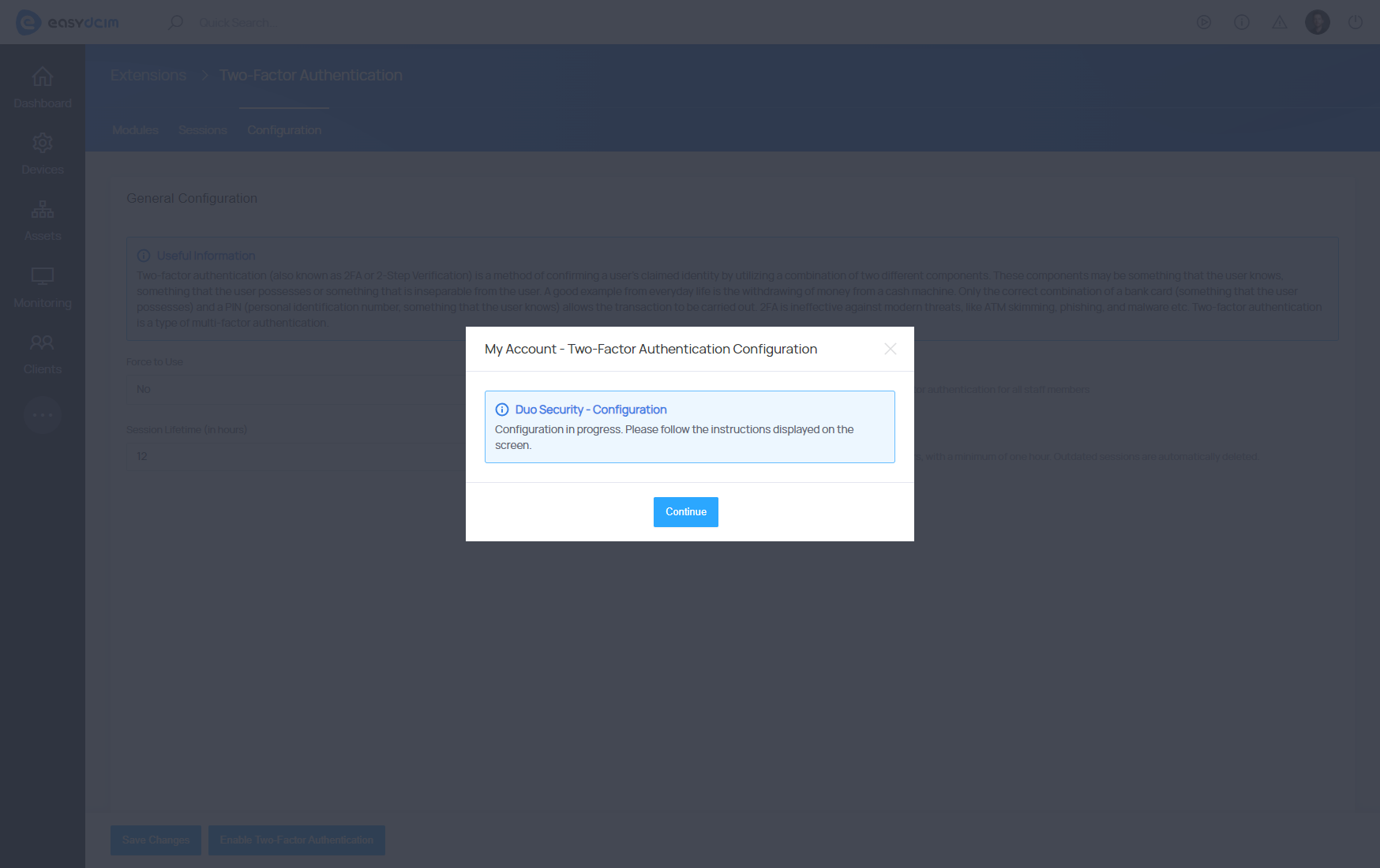Switch to the Configuration tab
This screenshot has width=1380, height=868.
pyautogui.click(x=284, y=130)
